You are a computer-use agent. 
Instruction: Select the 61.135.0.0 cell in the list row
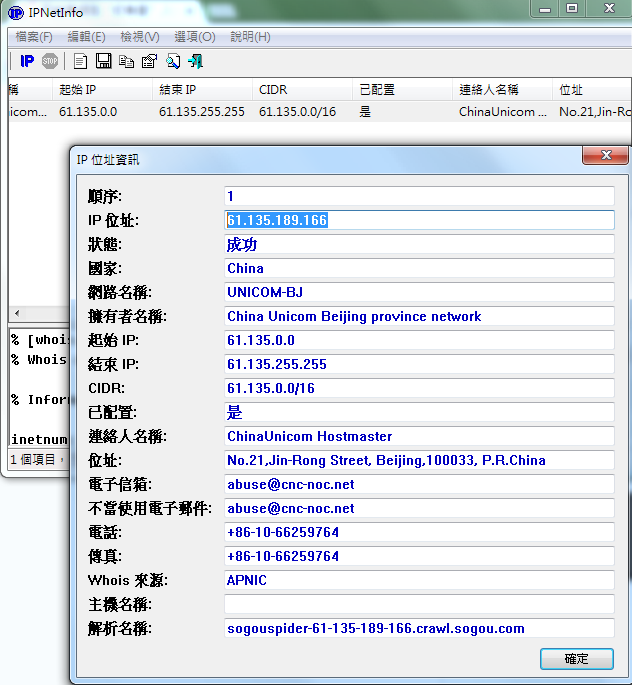(88, 112)
